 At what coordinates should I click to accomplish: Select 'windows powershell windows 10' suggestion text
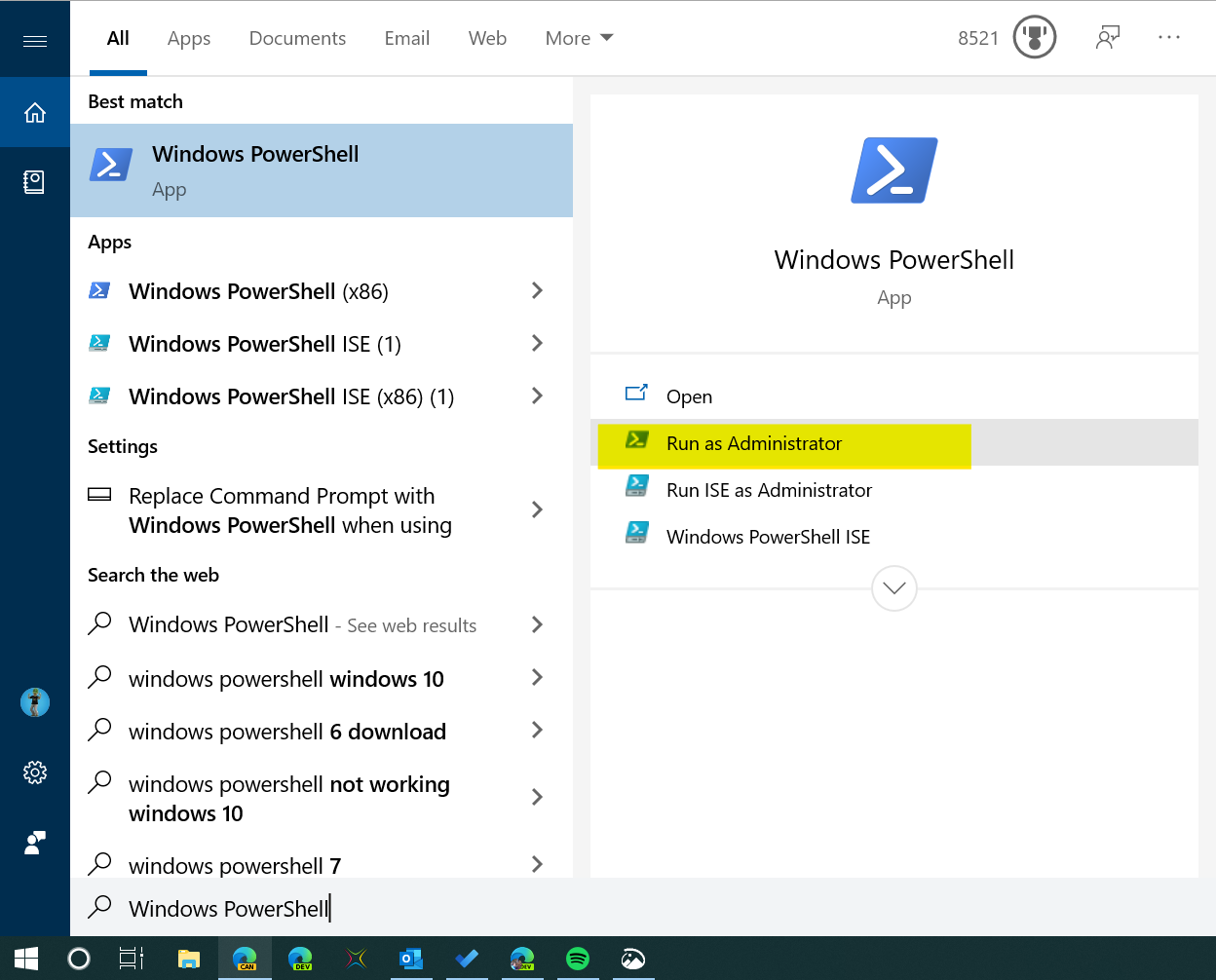[x=286, y=679]
